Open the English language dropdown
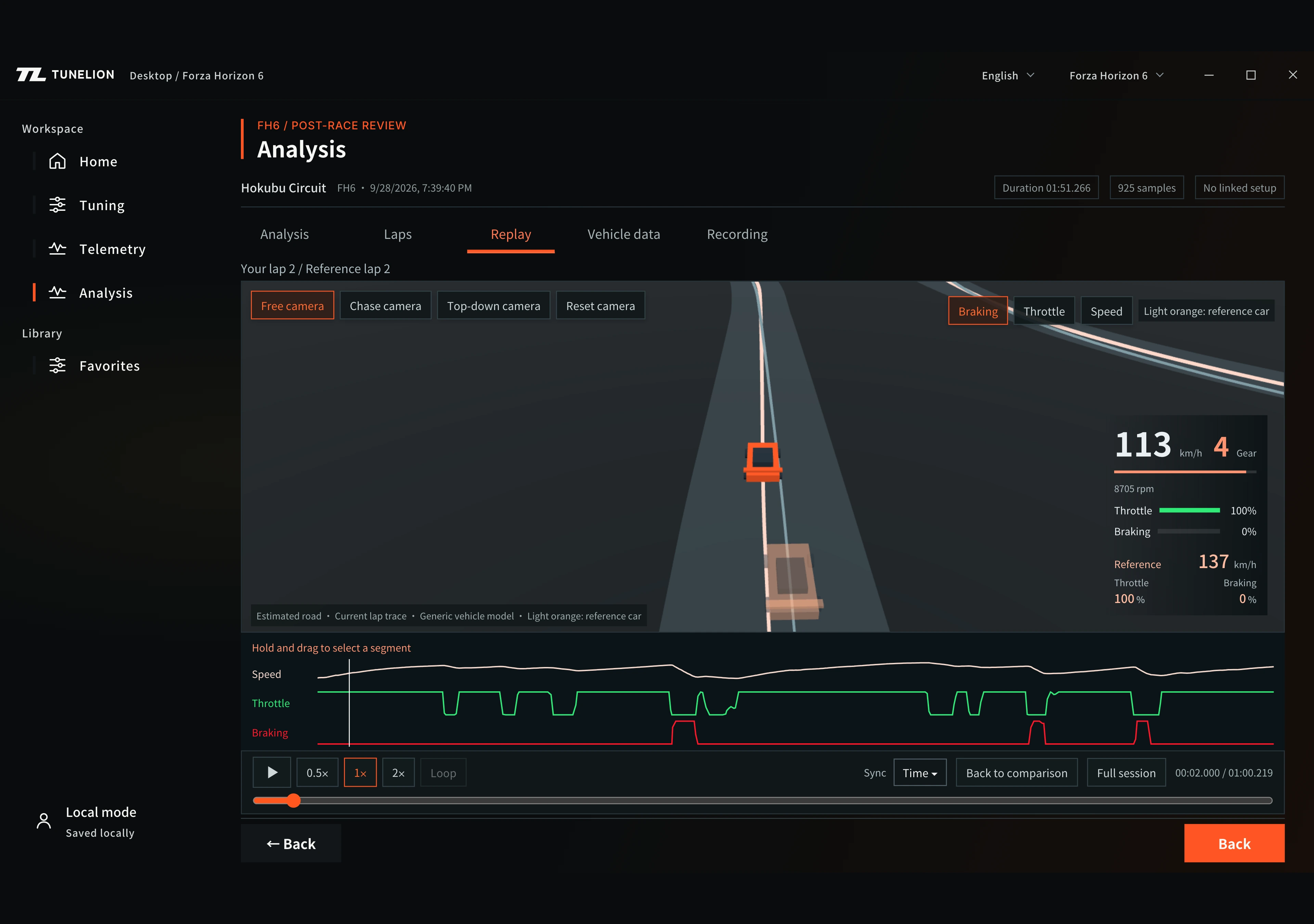The width and height of the screenshot is (1314, 924). pos(1008,76)
